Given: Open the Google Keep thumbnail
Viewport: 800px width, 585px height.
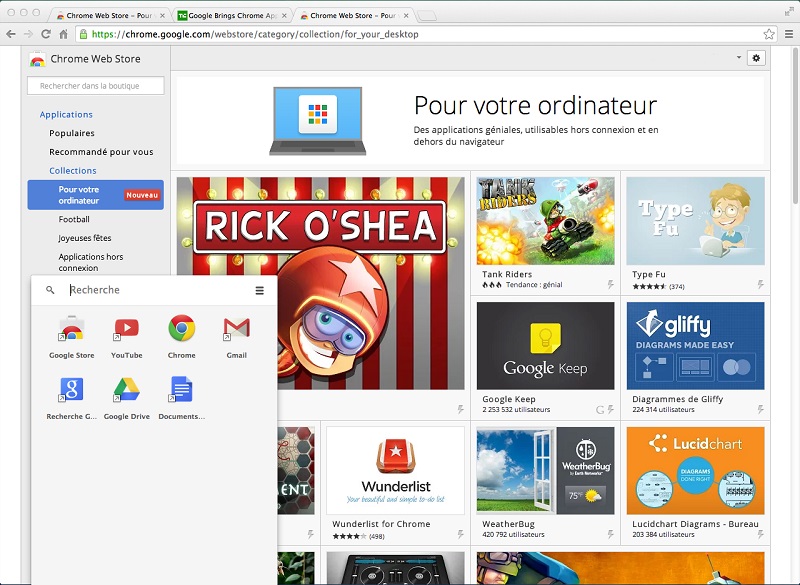Looking at the screenshot, I should click(545, 346).
